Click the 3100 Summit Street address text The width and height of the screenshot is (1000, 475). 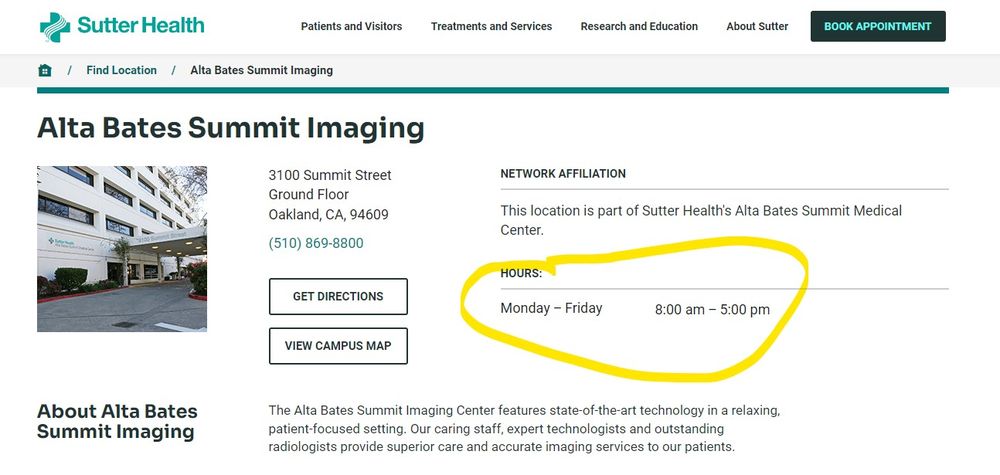tap(330, 176)
